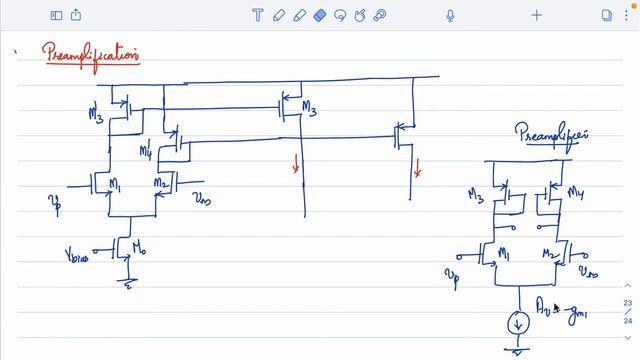Select the Pen tool
The height and width of the screenshot is (360, 640).
tap(279, 16)
